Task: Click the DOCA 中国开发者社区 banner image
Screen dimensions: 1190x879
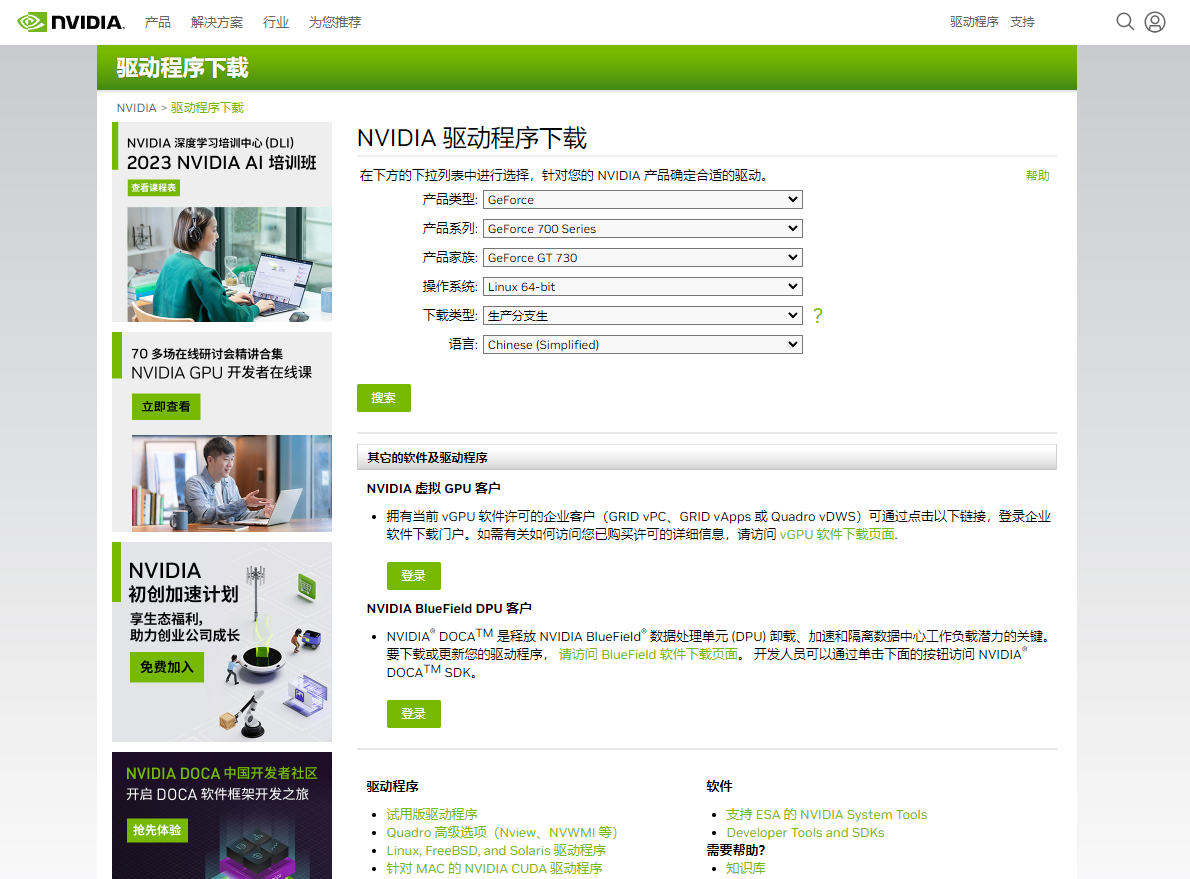Action: tap(222, 815)
